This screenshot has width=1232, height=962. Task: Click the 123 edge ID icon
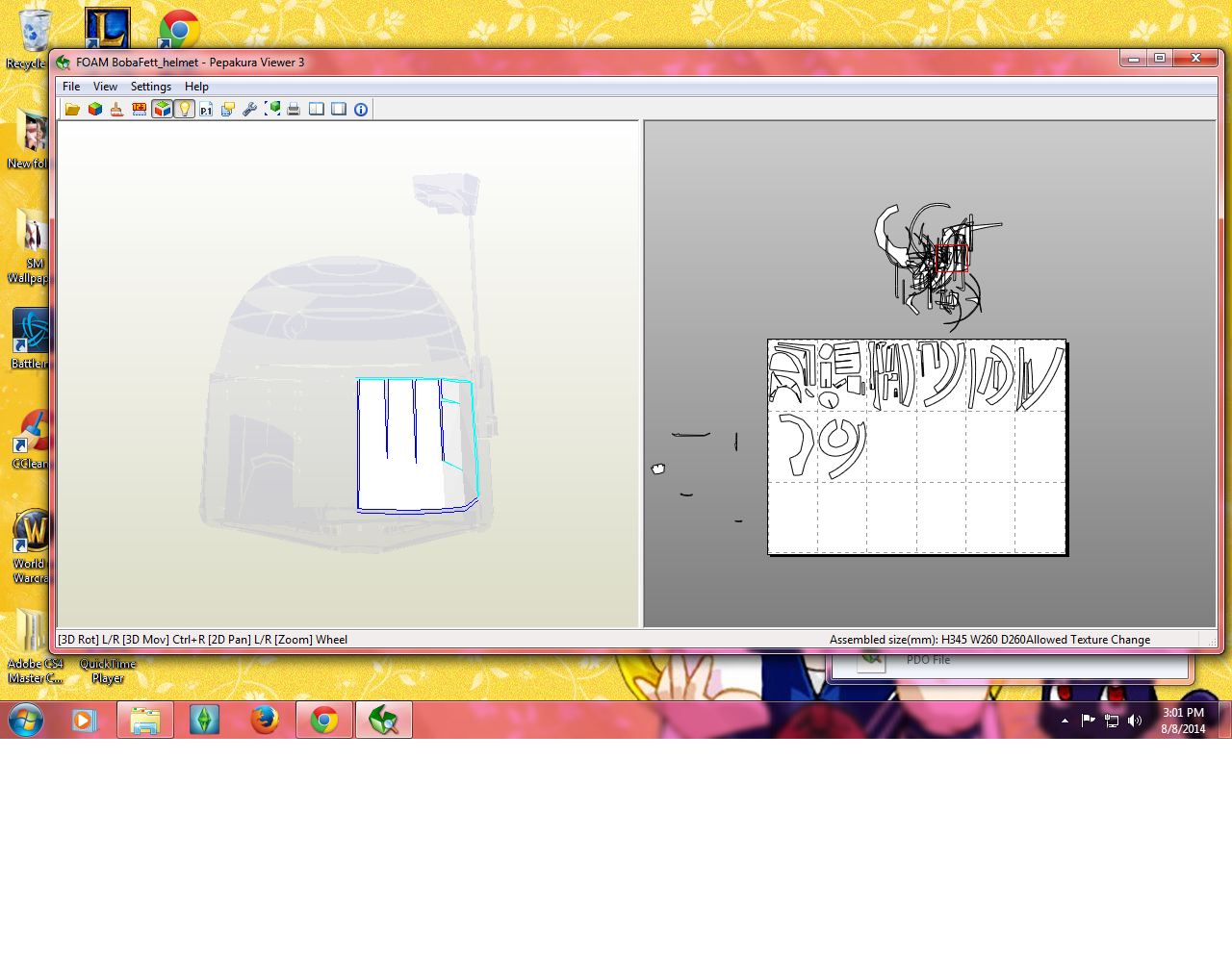click(140, 110)
